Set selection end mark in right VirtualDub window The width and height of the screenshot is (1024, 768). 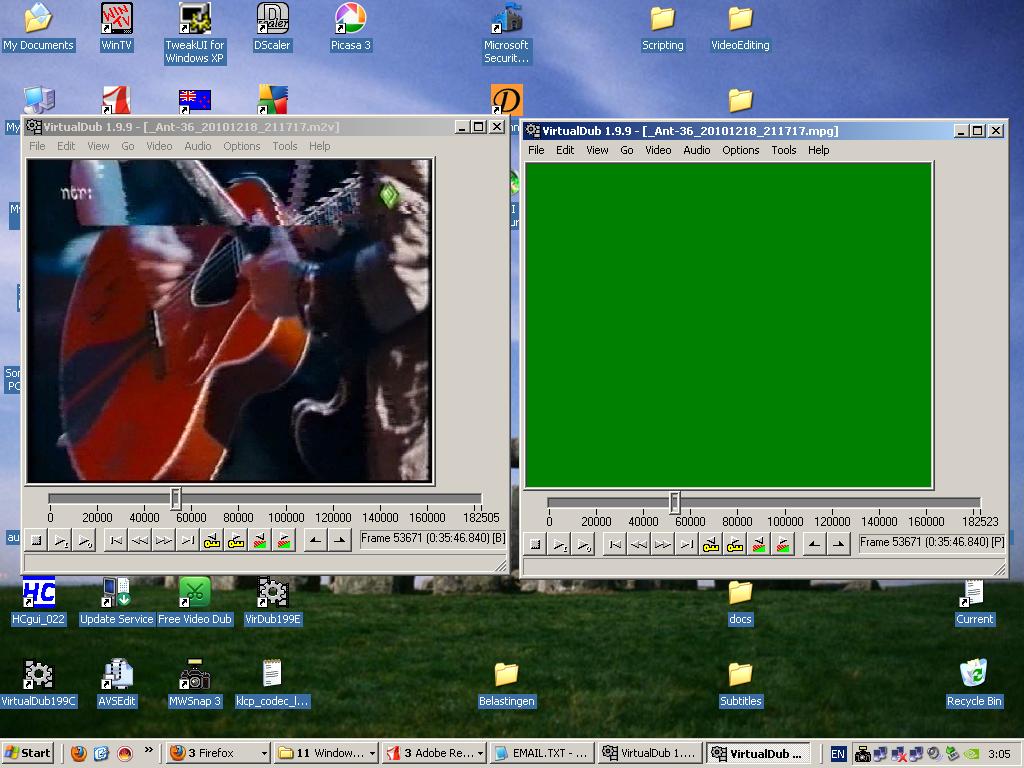(839, 545)
